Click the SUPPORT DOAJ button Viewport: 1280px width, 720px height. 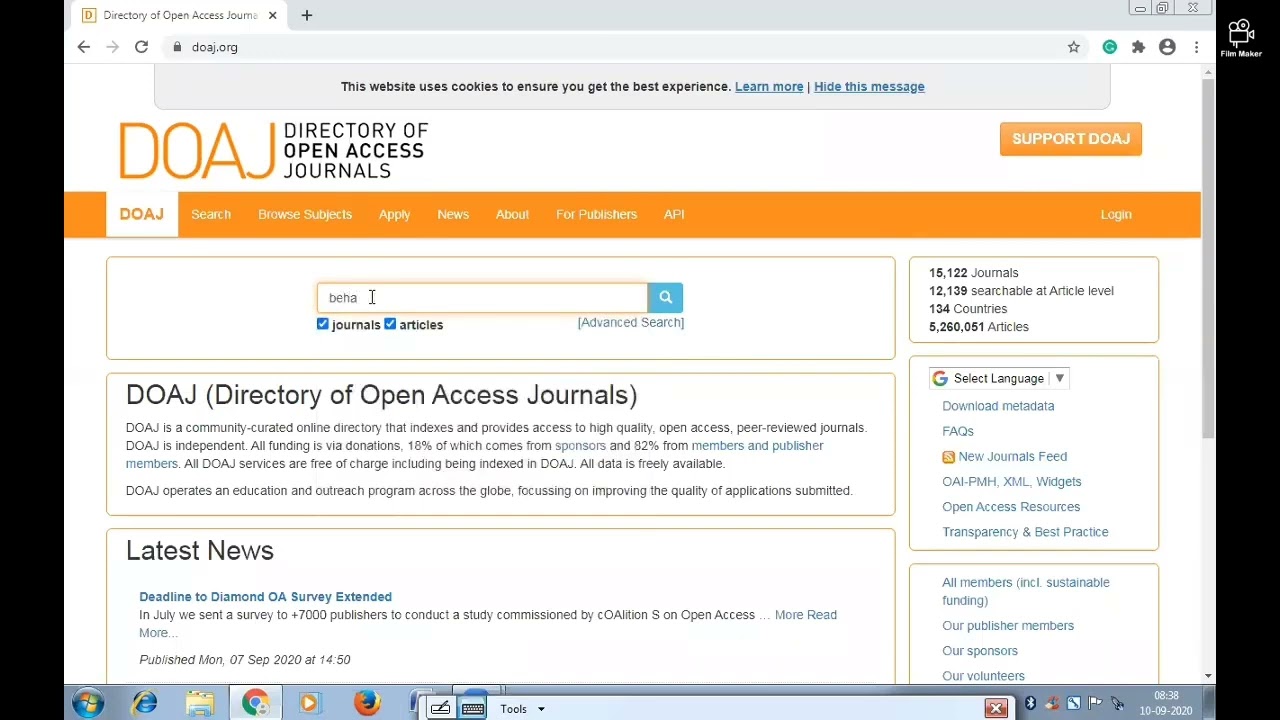(1071, 139)
